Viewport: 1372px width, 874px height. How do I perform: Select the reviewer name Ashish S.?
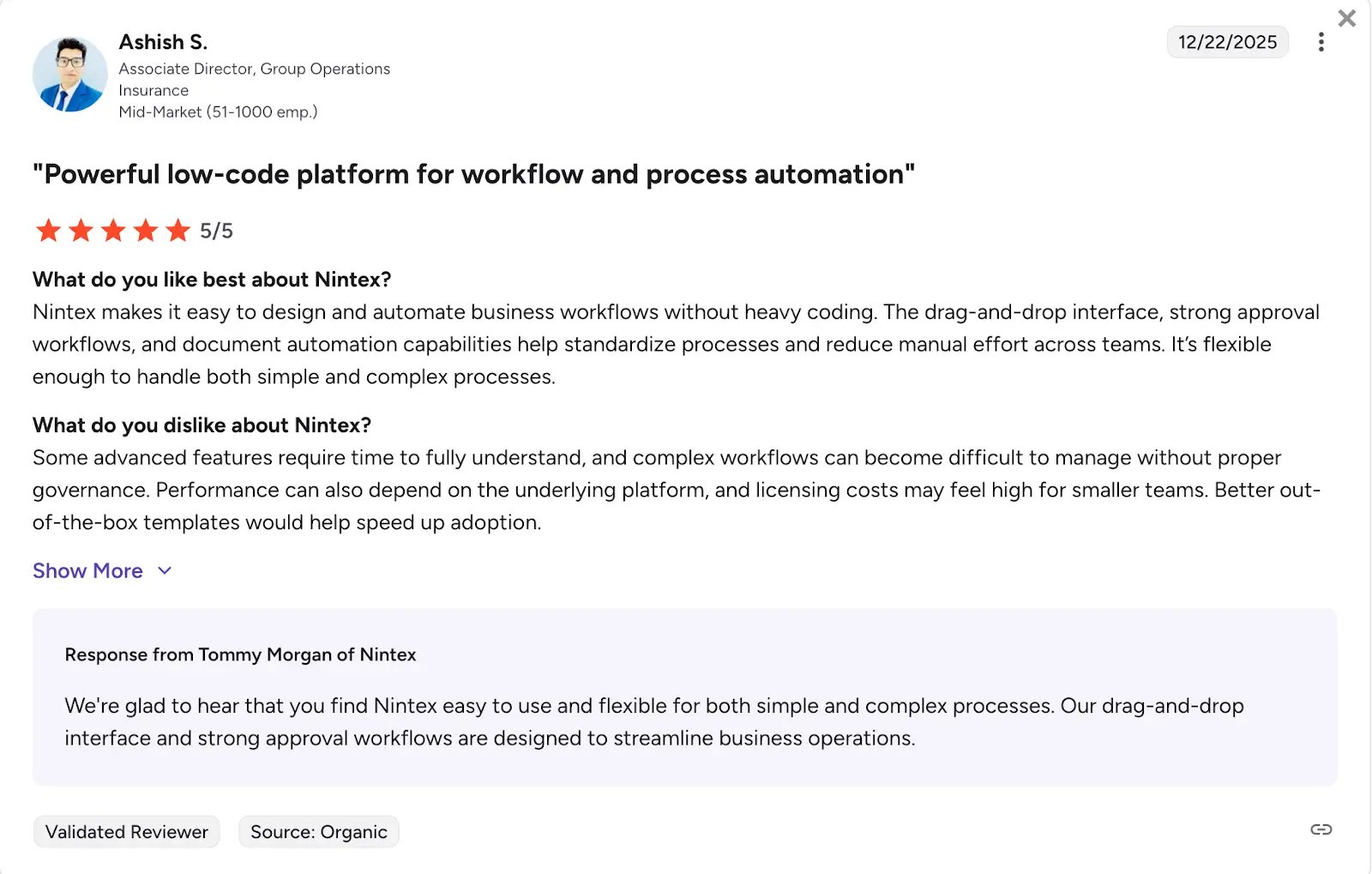click(163, 42)
